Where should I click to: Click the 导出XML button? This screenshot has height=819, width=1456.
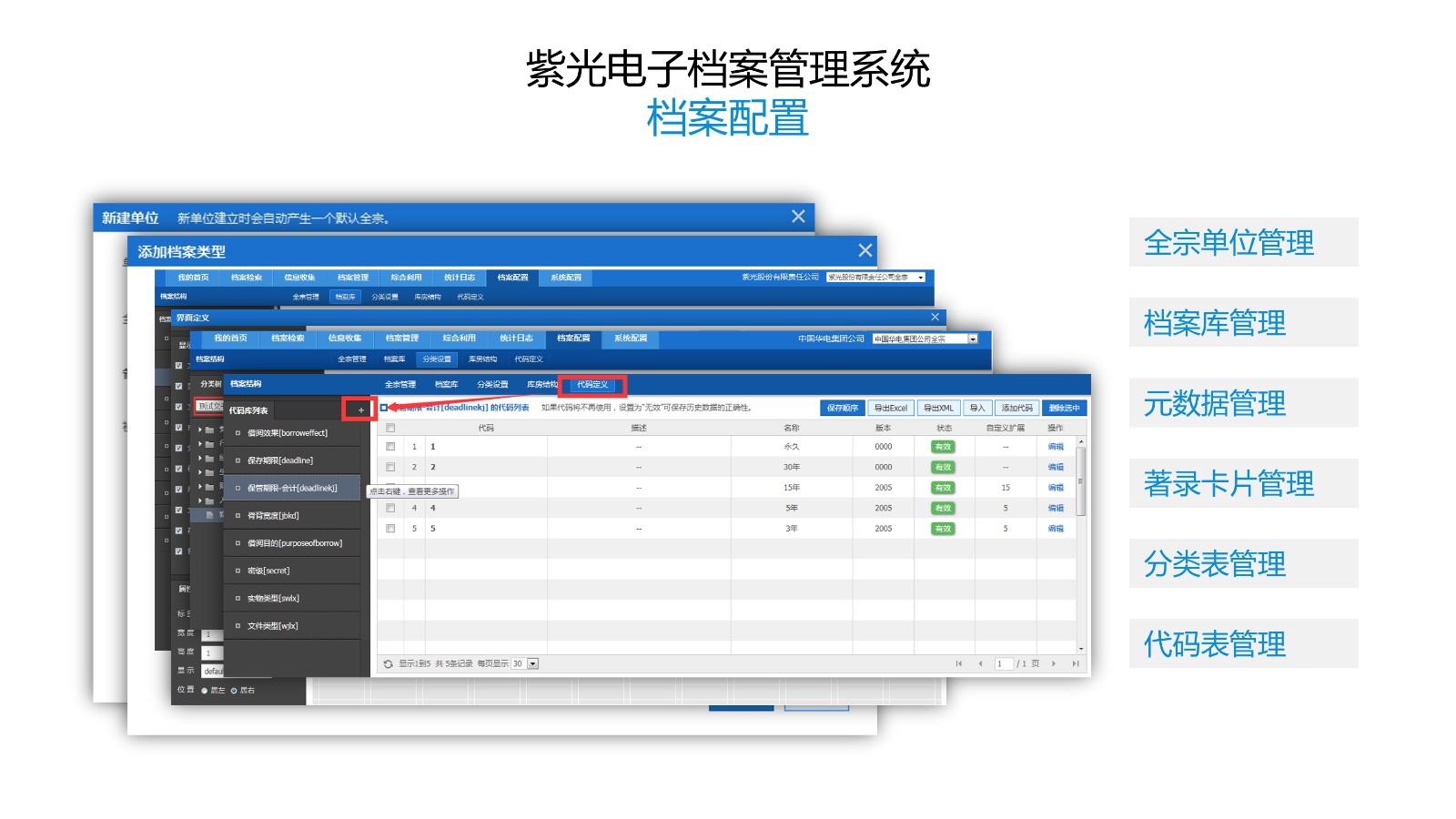(939, 409)
